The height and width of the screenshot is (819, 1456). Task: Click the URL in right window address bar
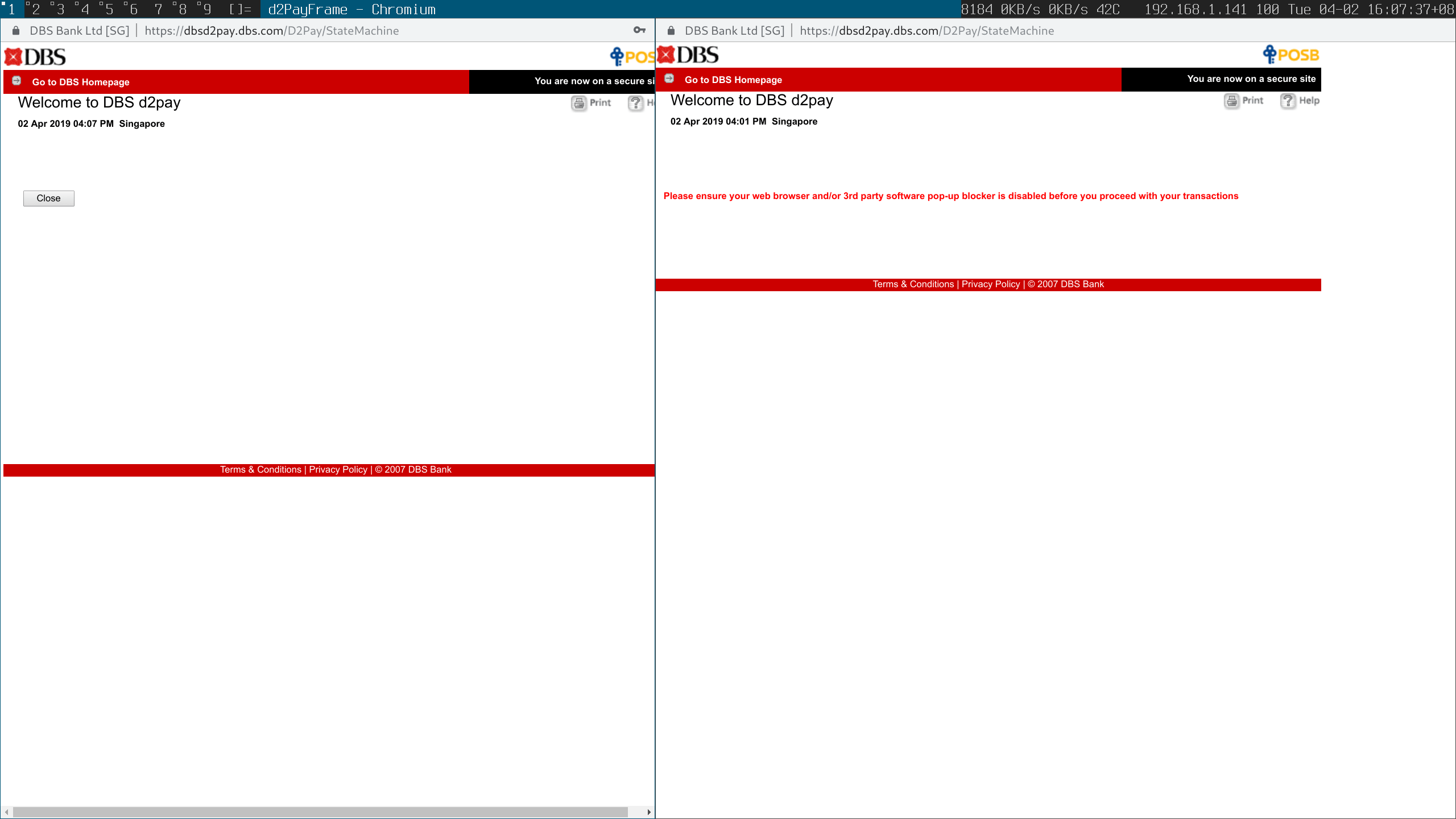927,31
